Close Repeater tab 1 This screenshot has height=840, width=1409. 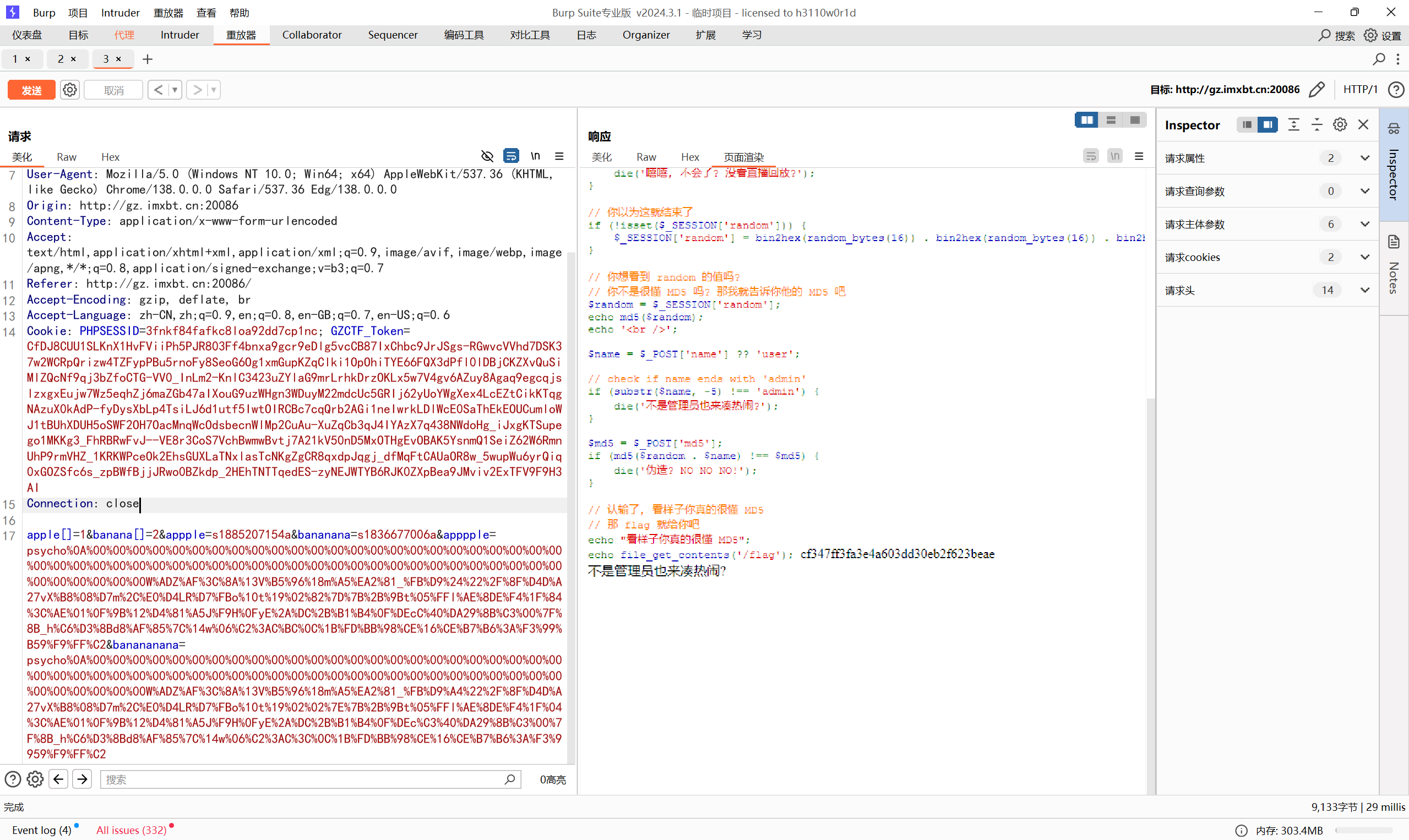pos(27,59)
